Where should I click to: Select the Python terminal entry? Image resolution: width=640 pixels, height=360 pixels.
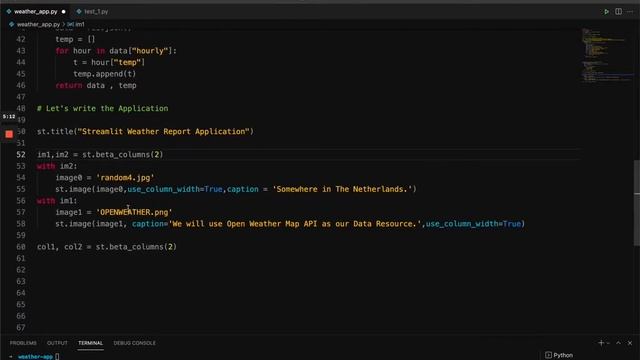559,355
